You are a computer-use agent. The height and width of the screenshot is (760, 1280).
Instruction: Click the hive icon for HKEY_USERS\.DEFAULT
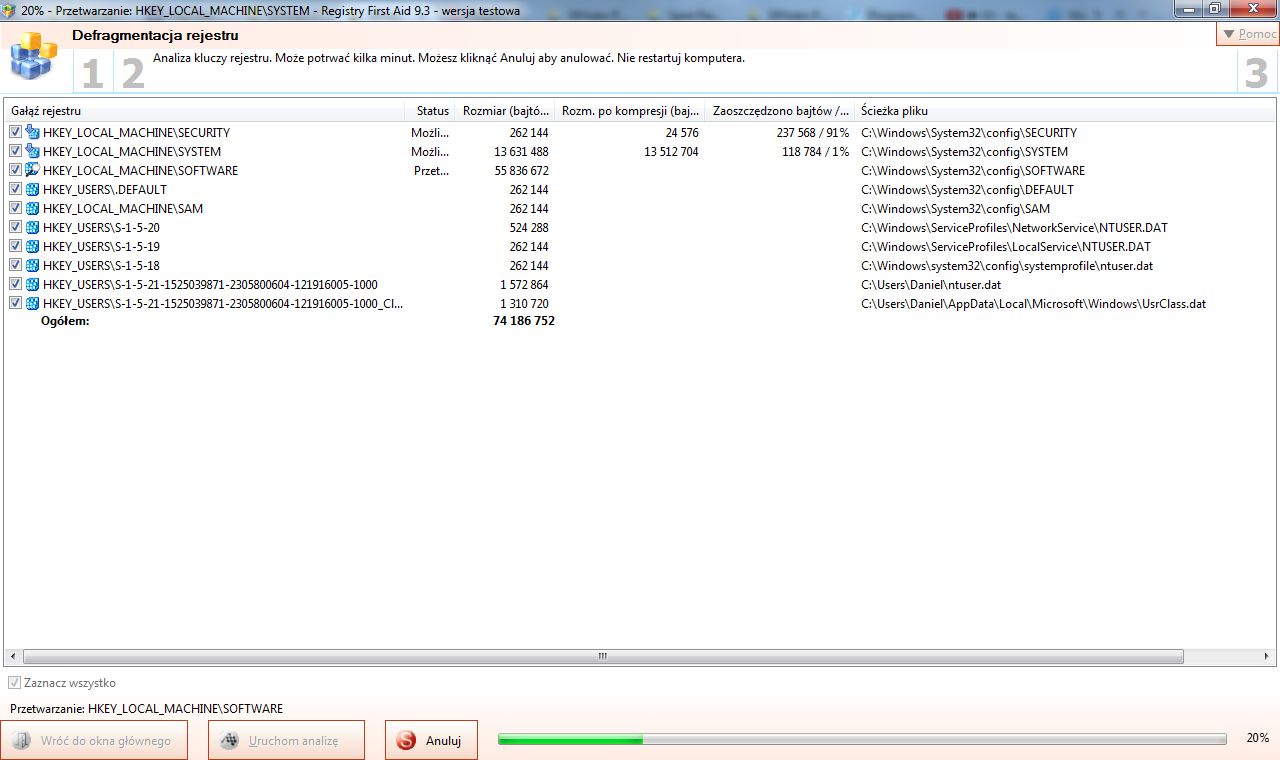click(32, 189)
